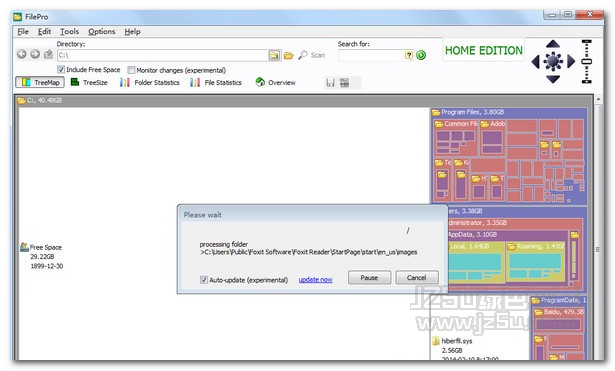Toggle Auto-update (experimental) checkbox

[x=204, y=280]
